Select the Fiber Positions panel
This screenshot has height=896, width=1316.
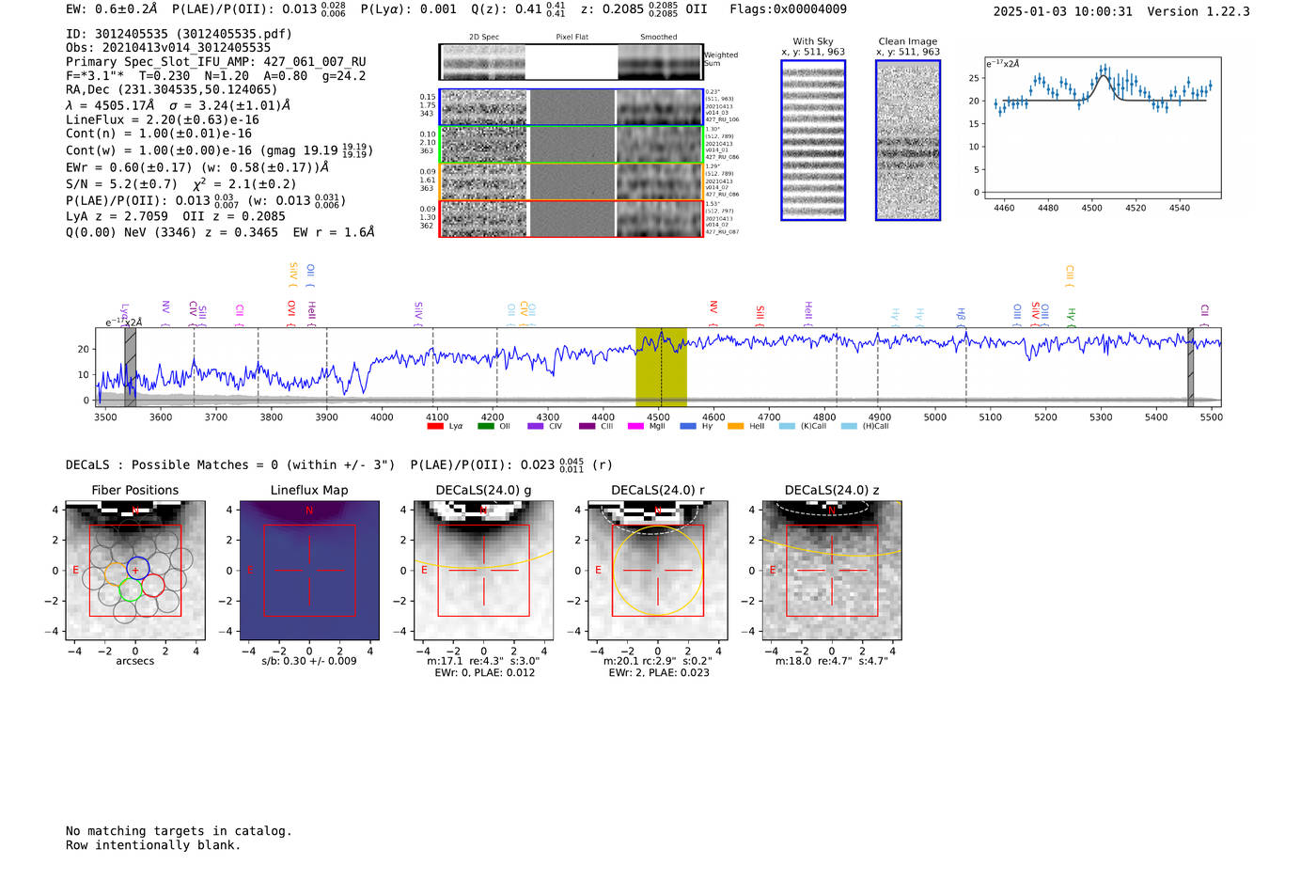click(135, 571)
